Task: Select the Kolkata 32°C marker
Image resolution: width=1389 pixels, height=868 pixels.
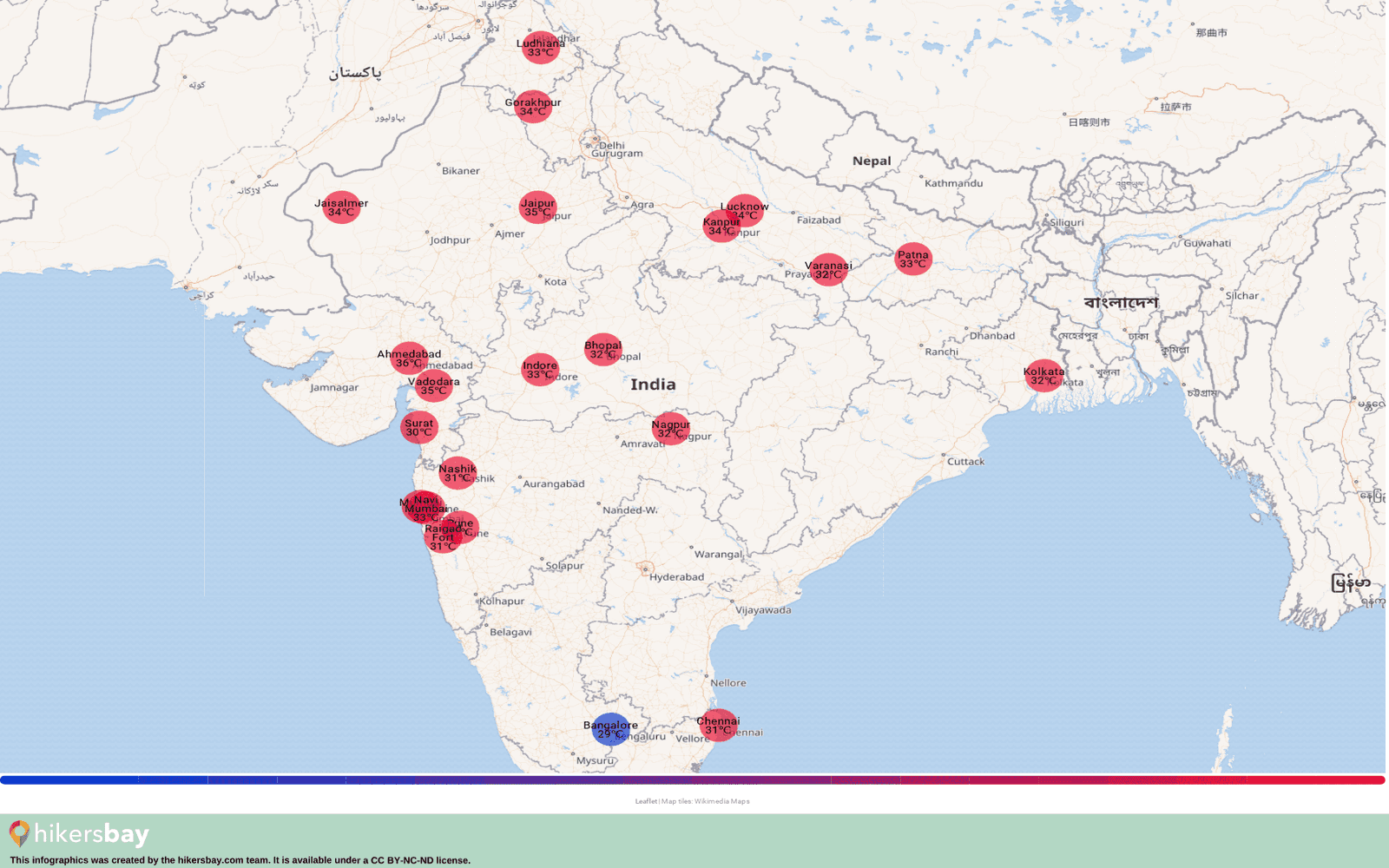Action: point(1043,376)
